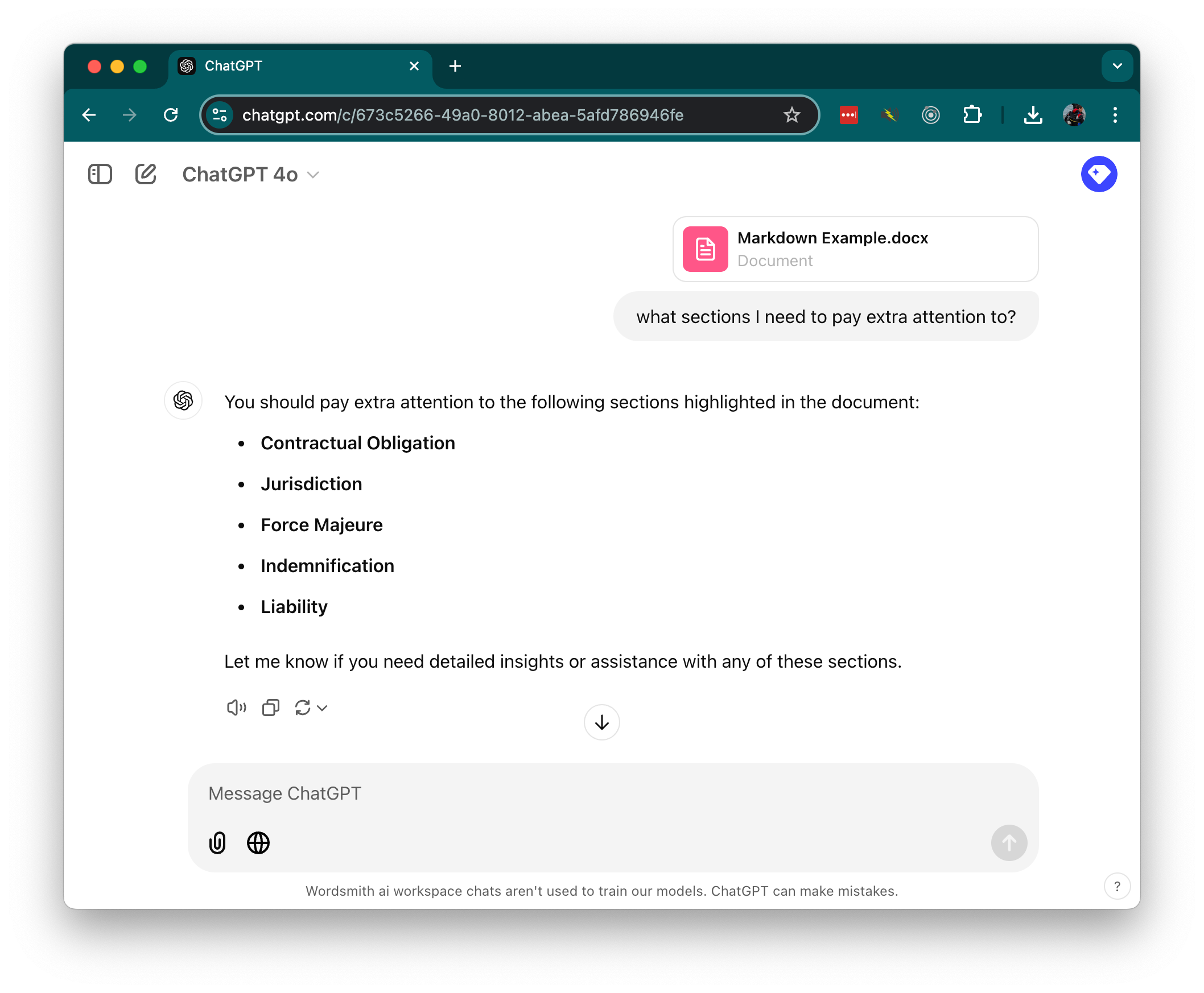Screen dimensions: 1204x993
Task: Open help with the question mark icon
Action: point(1117,886)
